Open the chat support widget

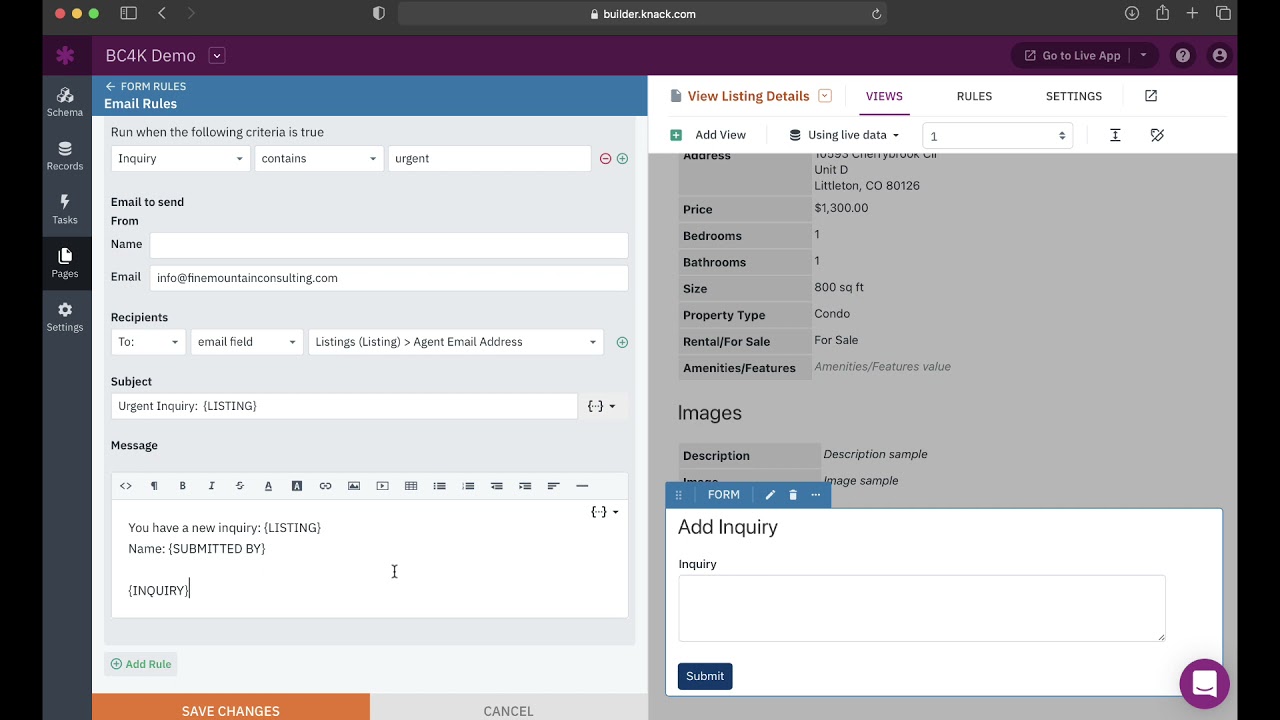tap(1204, 684)
